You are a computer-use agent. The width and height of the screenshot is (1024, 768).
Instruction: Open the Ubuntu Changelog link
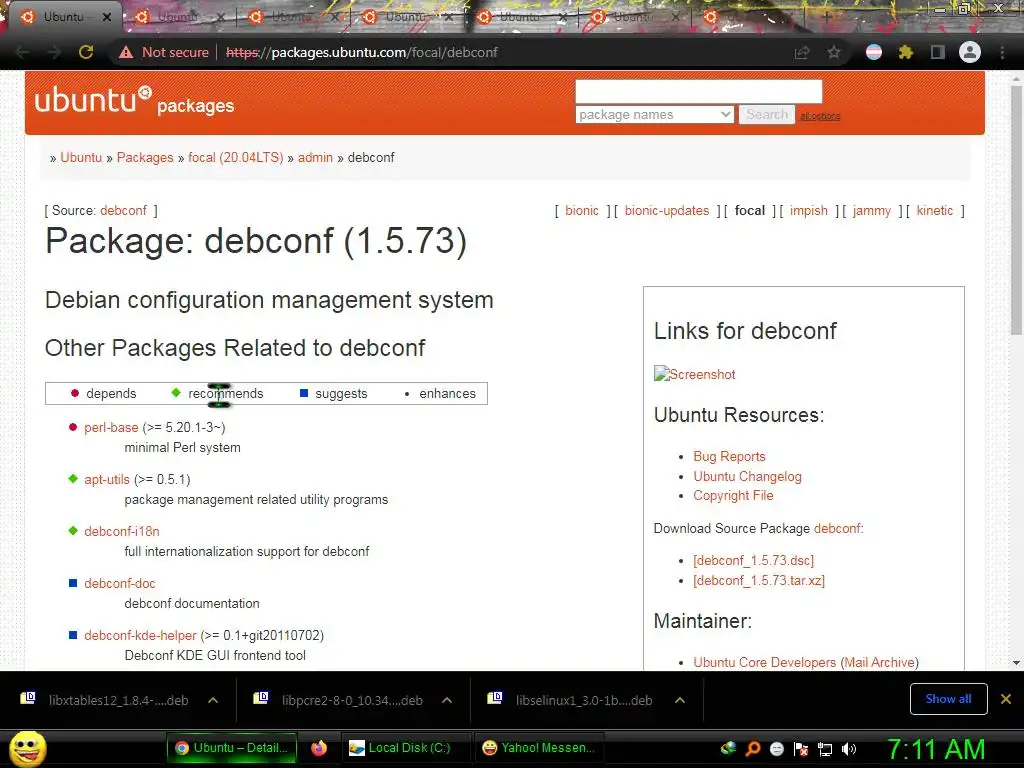[747, 476]
